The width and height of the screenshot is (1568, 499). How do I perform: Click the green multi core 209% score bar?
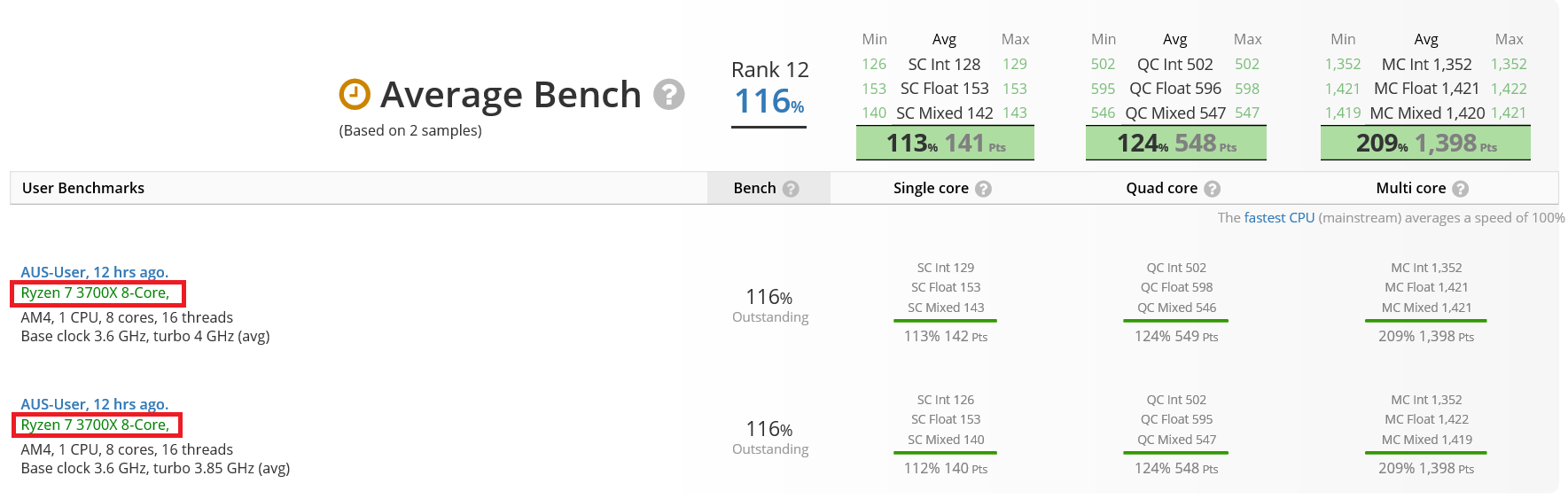(x=1425, y=143)
